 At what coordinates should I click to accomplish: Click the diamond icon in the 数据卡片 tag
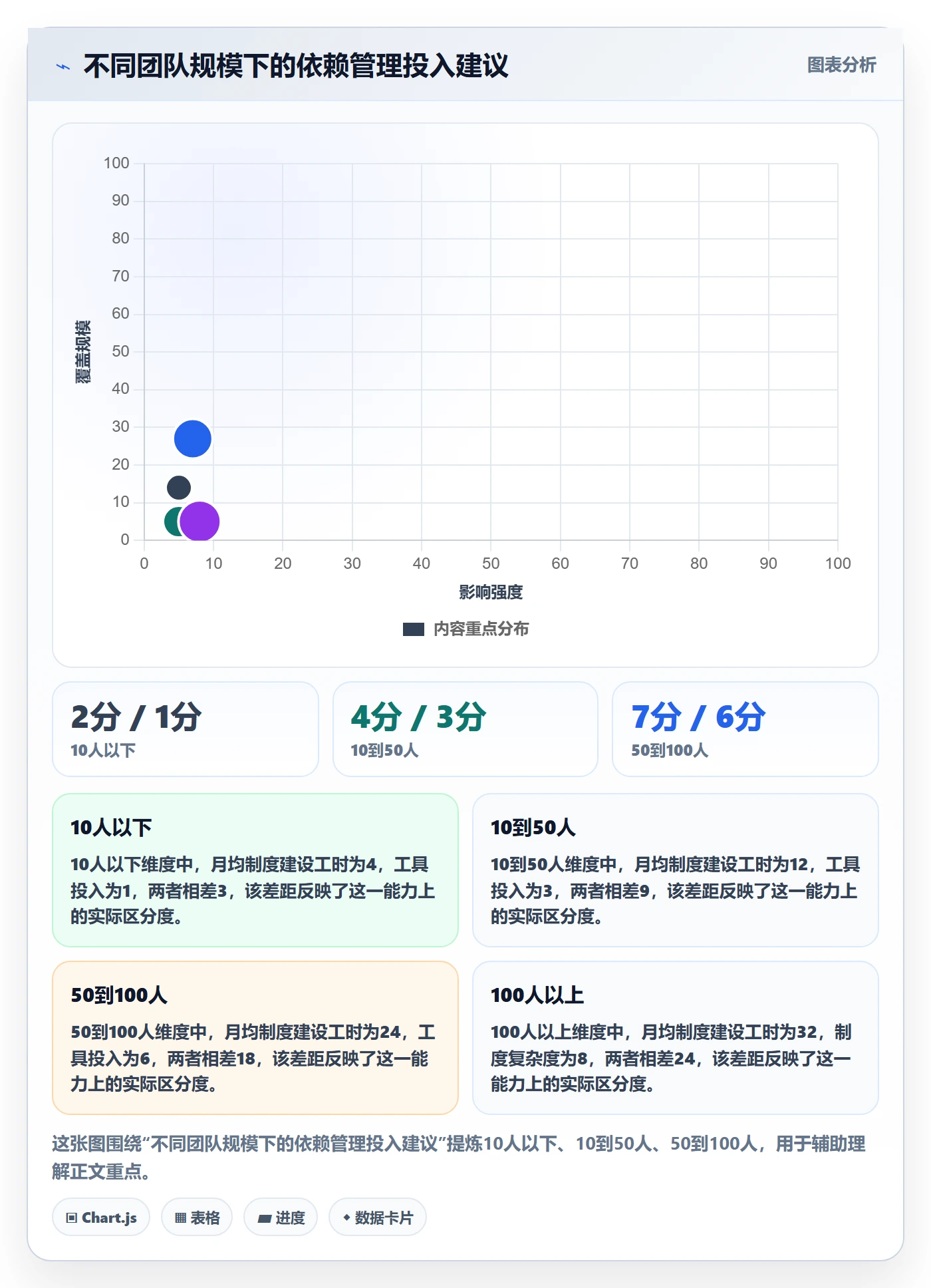(x=346, y=1217)
